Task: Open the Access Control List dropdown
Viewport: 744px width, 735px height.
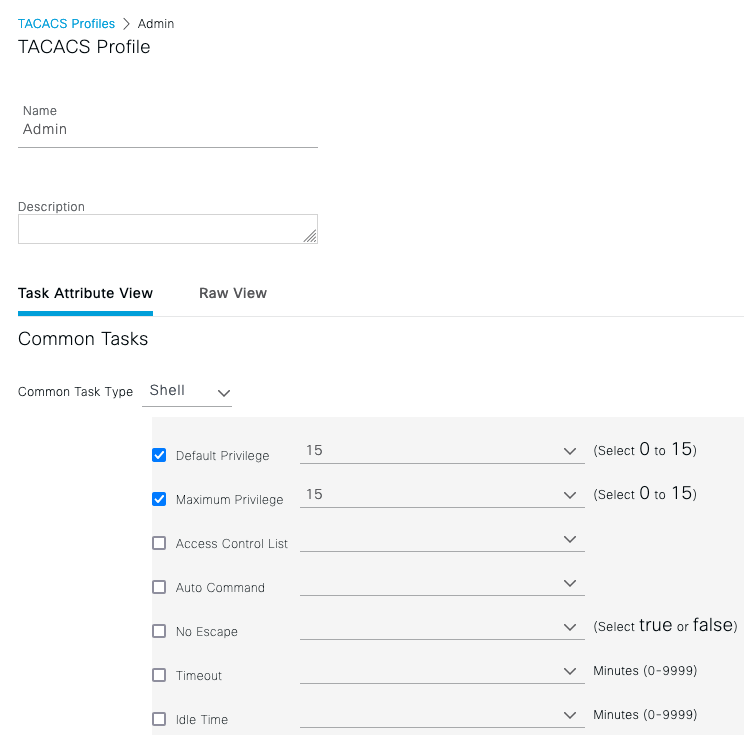Action: pos(441,540)
